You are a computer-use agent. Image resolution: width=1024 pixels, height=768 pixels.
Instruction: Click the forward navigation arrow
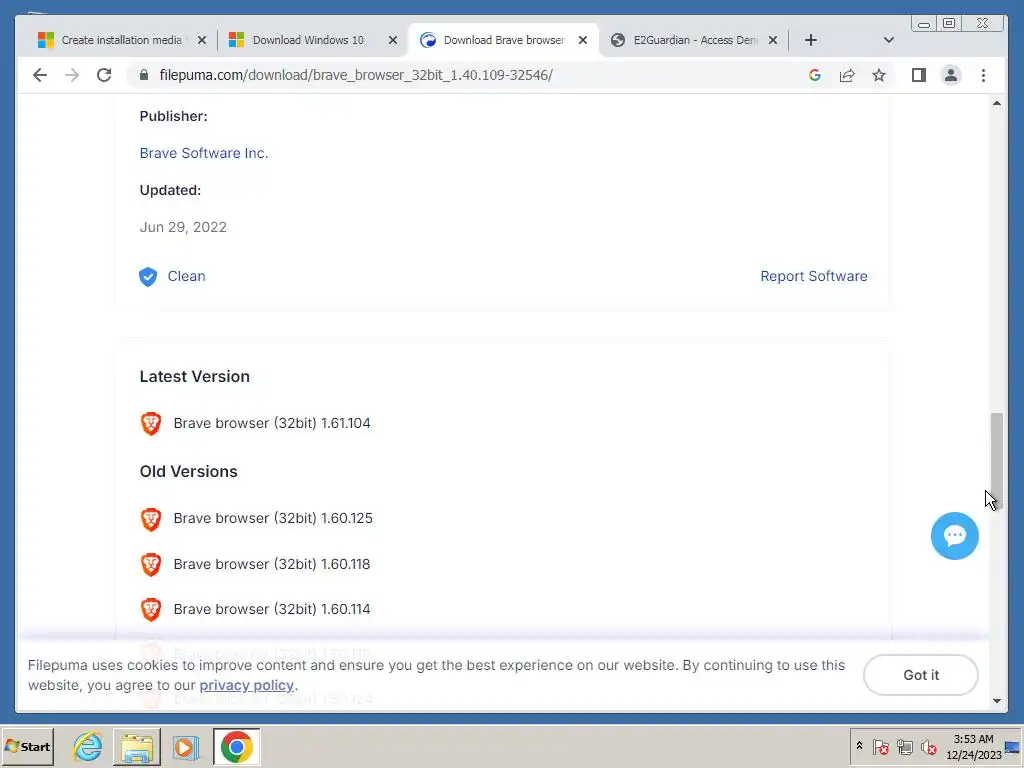[x=72, y=75]
